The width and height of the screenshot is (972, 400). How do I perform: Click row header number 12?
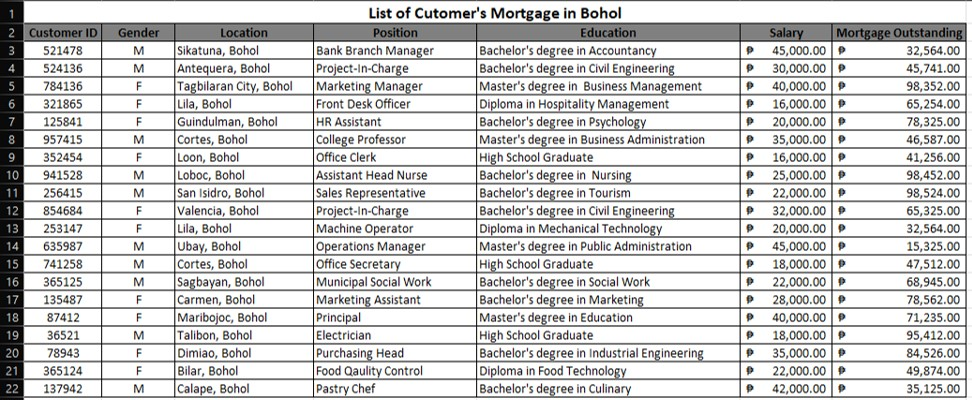click(11, 211)
